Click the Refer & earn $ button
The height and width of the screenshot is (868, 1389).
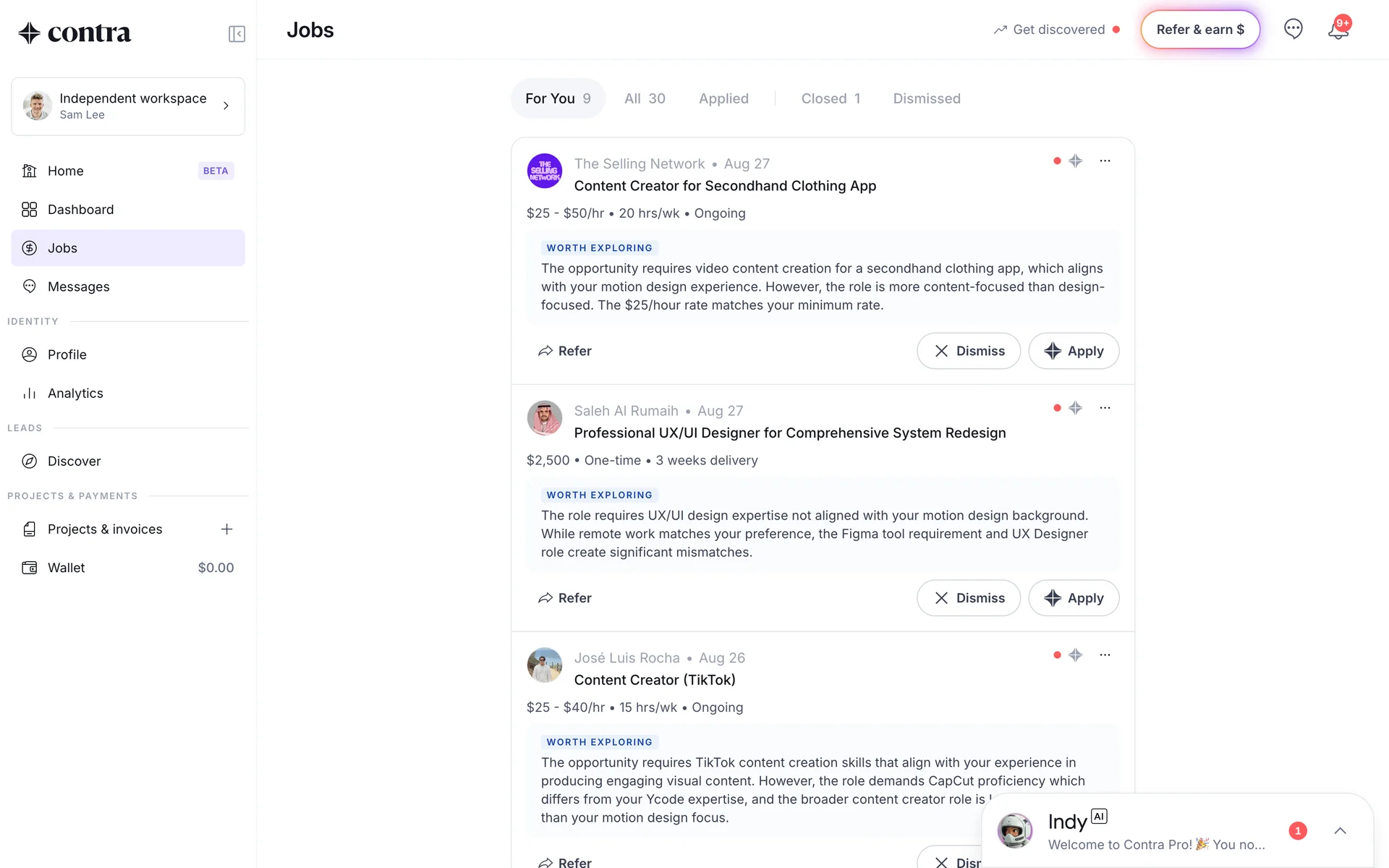pos(1199,30)
